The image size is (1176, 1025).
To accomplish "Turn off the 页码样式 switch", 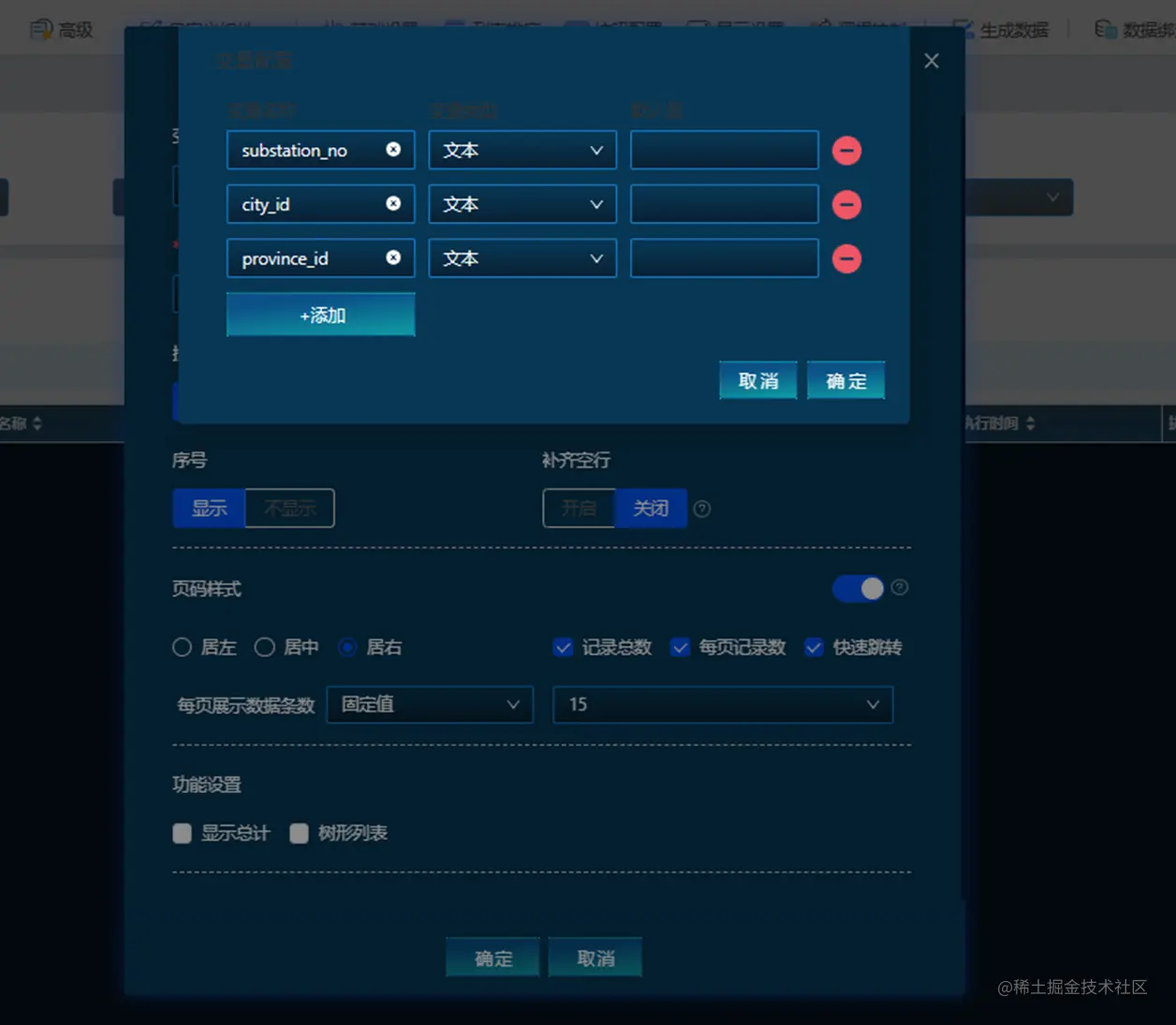I will pyautogui.click(x=857, y=588).
